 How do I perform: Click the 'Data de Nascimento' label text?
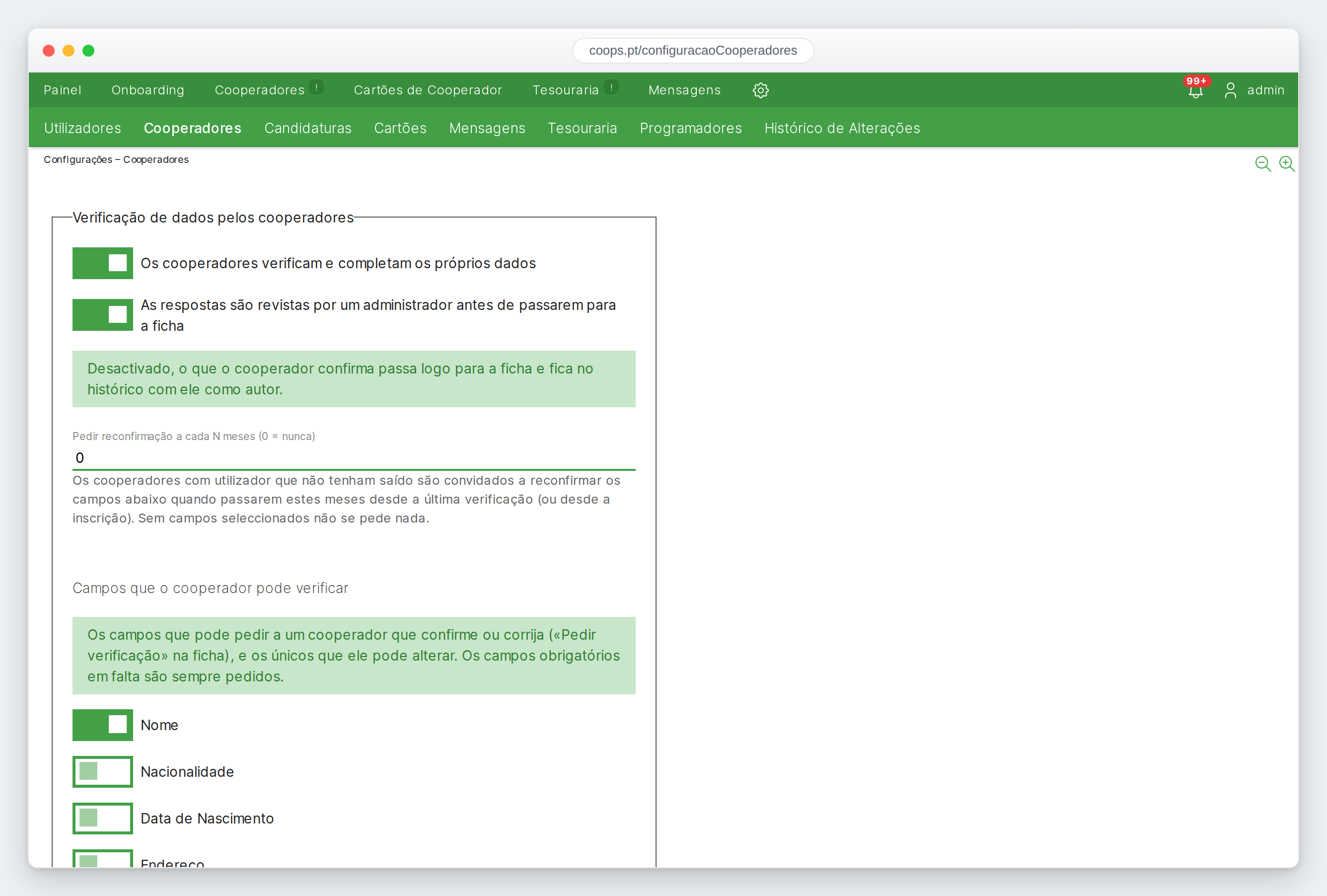point(207,819)
